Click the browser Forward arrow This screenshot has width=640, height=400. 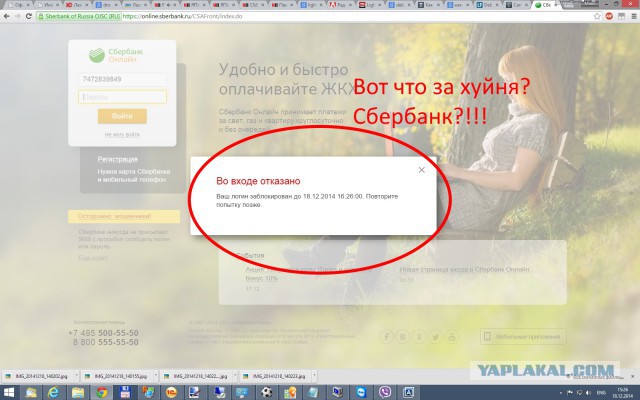[x=18, y=16]
